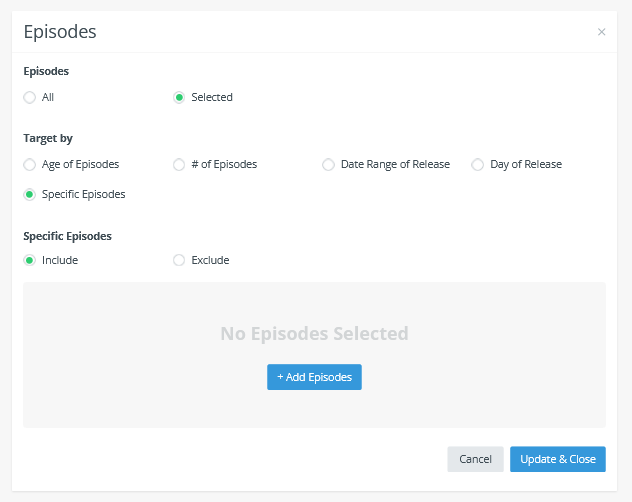Select the Specific Episodes radio button
632x502 pixels.
click(x=30, y=194)
